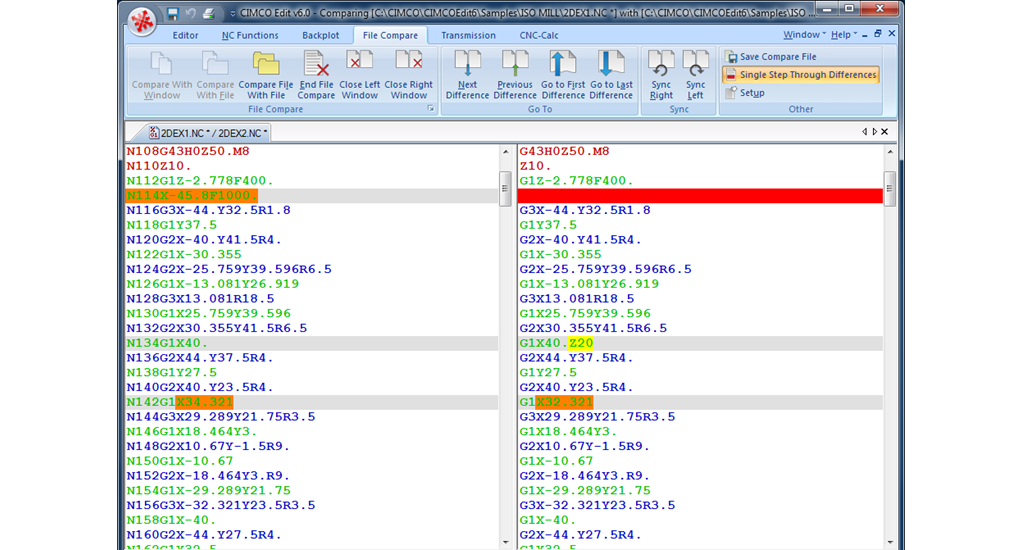Viewport: 1023px width, 550px height.
Task: Open the NC Functions tab
Action: pyautogui.click(x=250, y=35)
